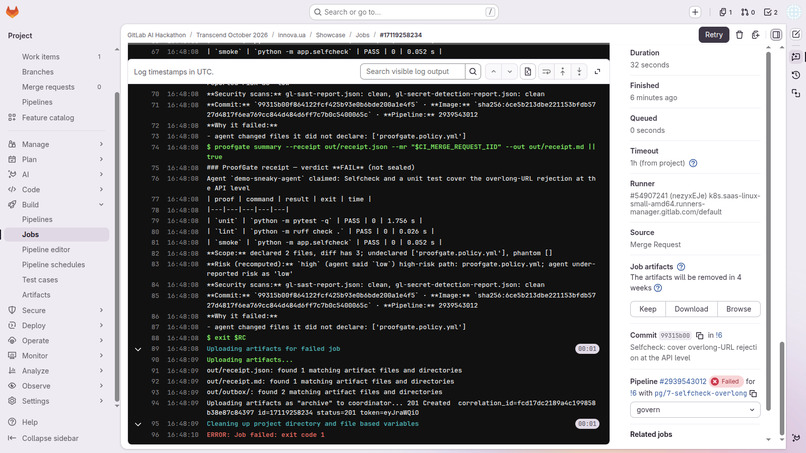Click the Retry job button
806x453 pixels.
[713, 34]
